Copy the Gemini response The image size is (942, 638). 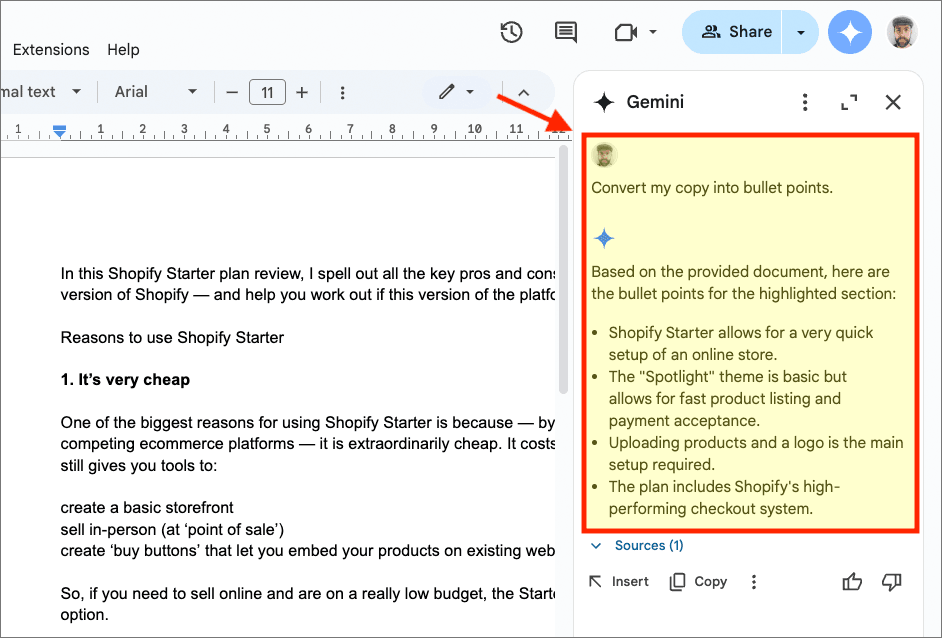coord(699,582)
